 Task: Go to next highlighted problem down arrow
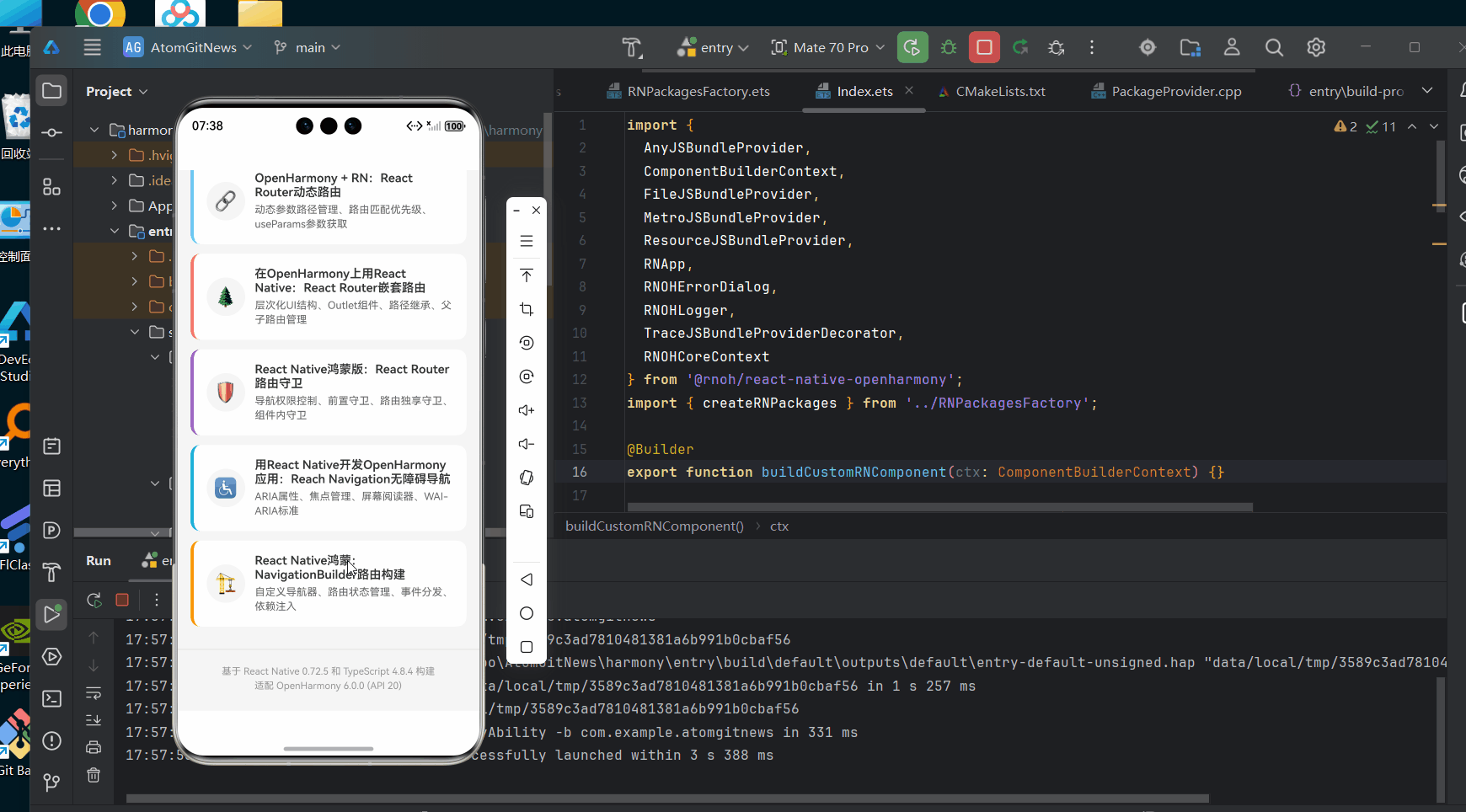click(1434, 126)
